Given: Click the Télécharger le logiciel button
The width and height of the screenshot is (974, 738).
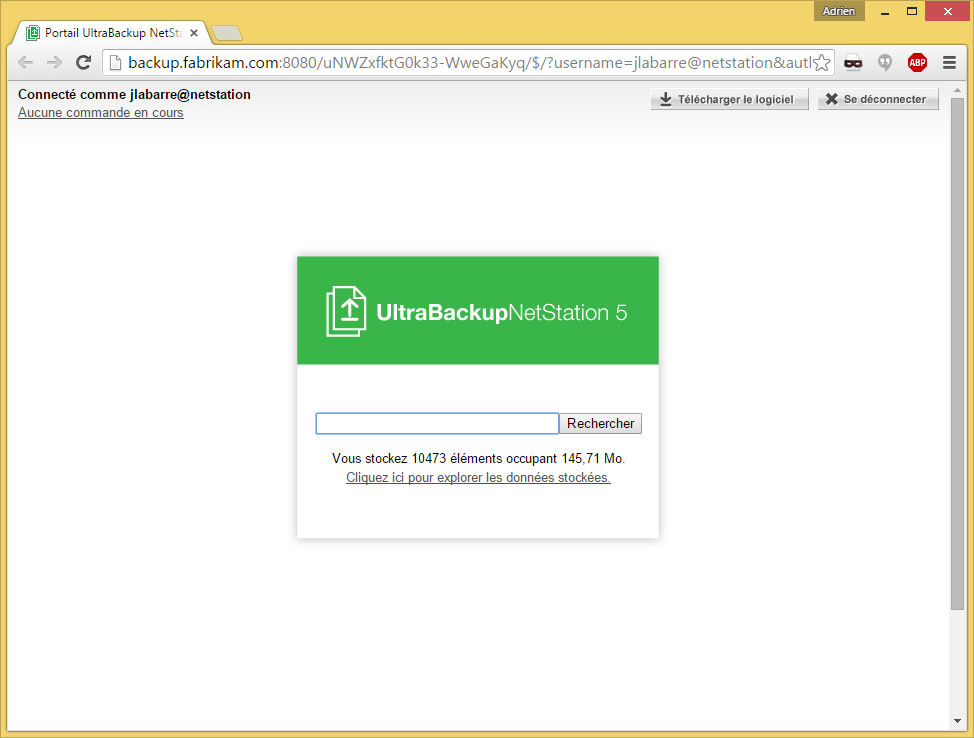Looking at the screenshot, I should [729, 100].
